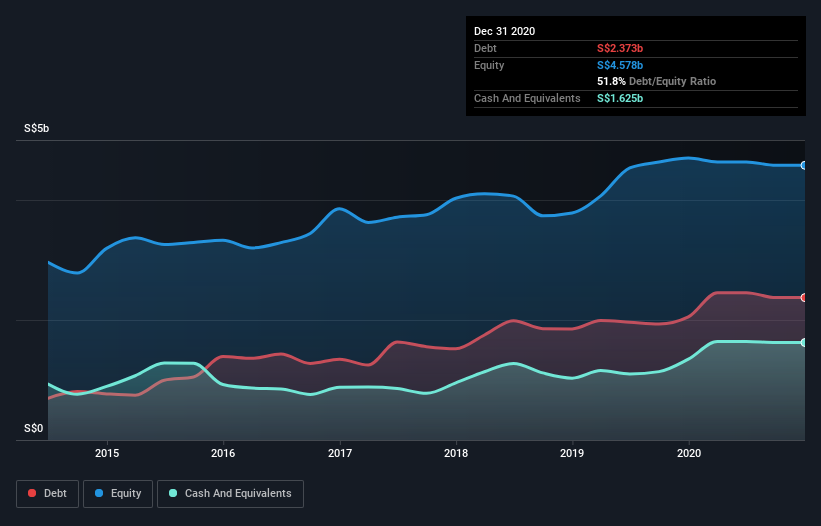Toggle the Equity series legend button
Image resolution: width=821 pixels, height=526 pixels.
click(118, 494)
